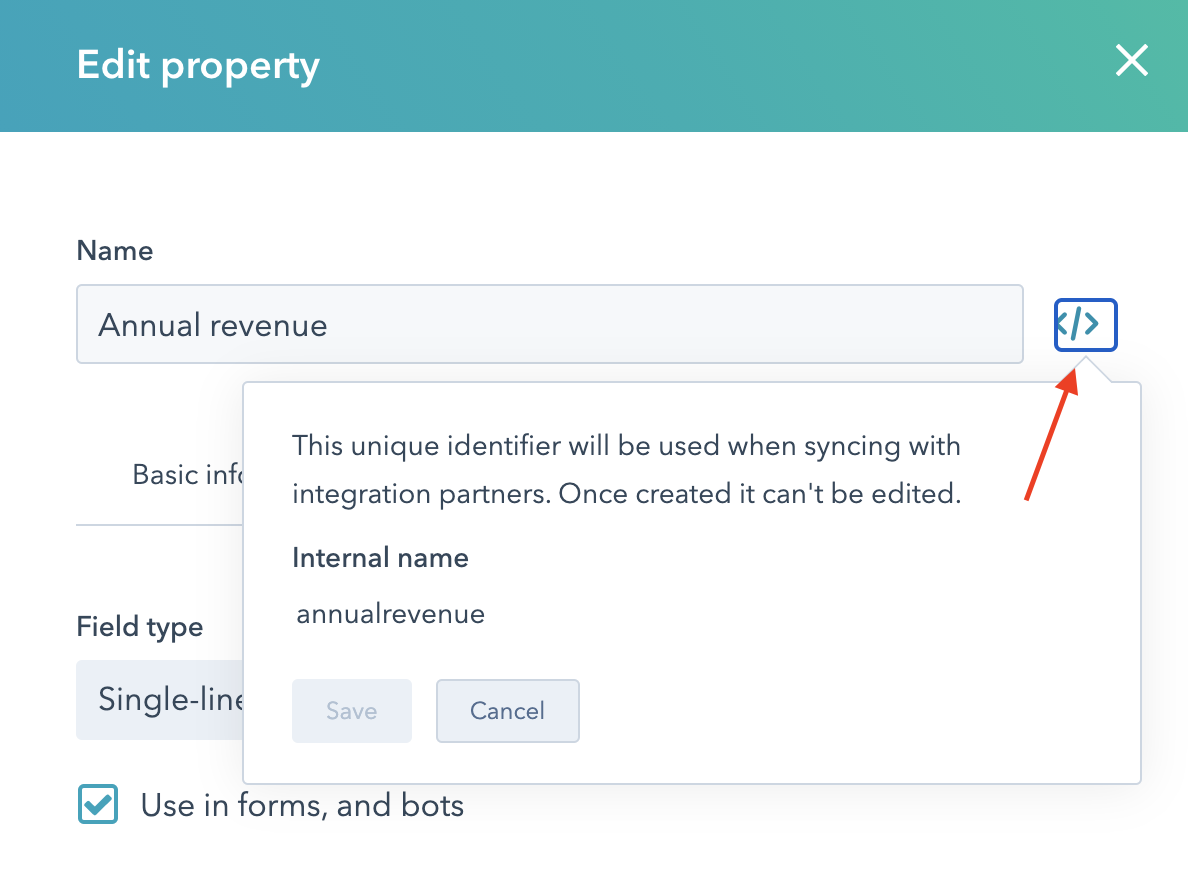Close the Edit property panel
Screen dimensions: 1188x882
(1131, 62)
